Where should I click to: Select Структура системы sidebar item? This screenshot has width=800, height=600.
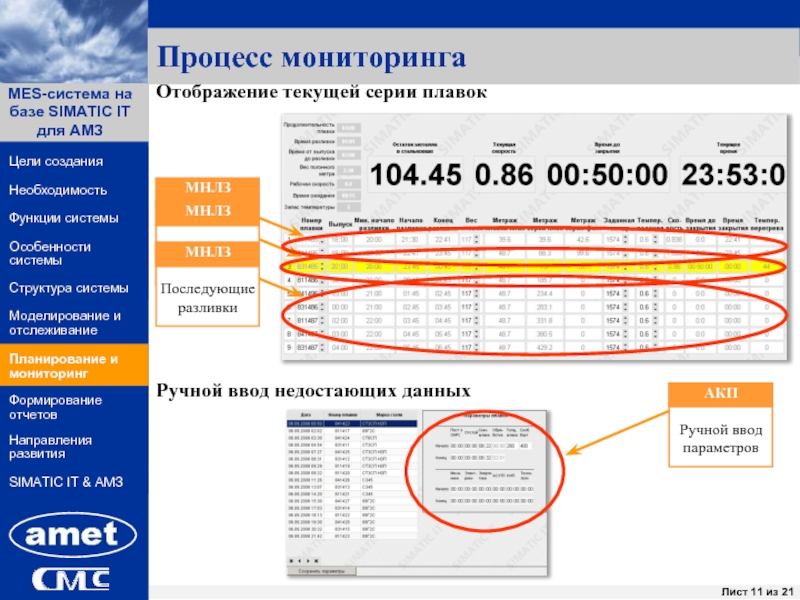click(68, 288)
